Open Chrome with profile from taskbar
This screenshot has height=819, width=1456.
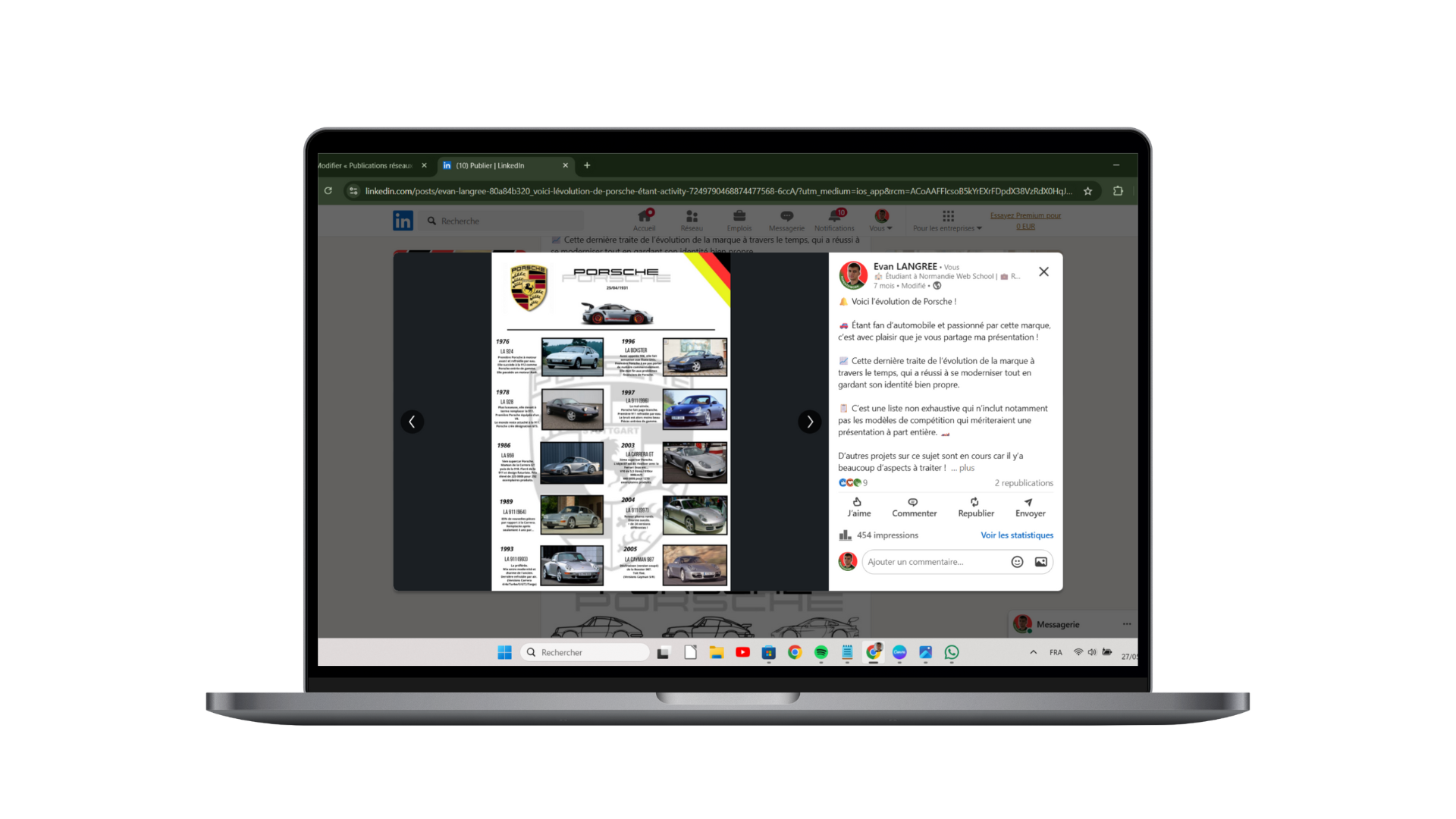(874, 652)
